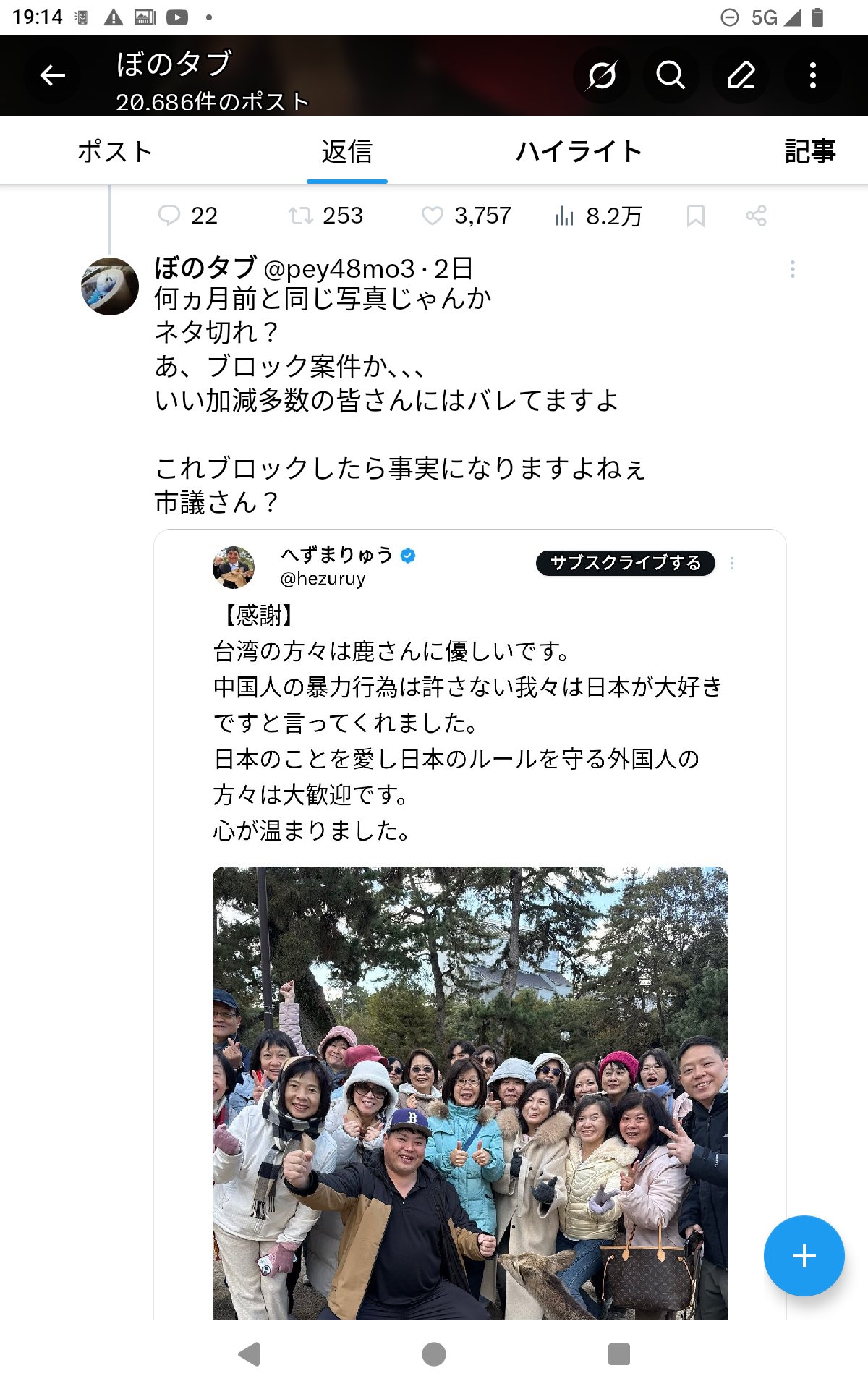Image resolution: width=868 pixels, height=1389 pixels.
Task: Tap the Grok slashed-circle icon
Action: (601, 75)
